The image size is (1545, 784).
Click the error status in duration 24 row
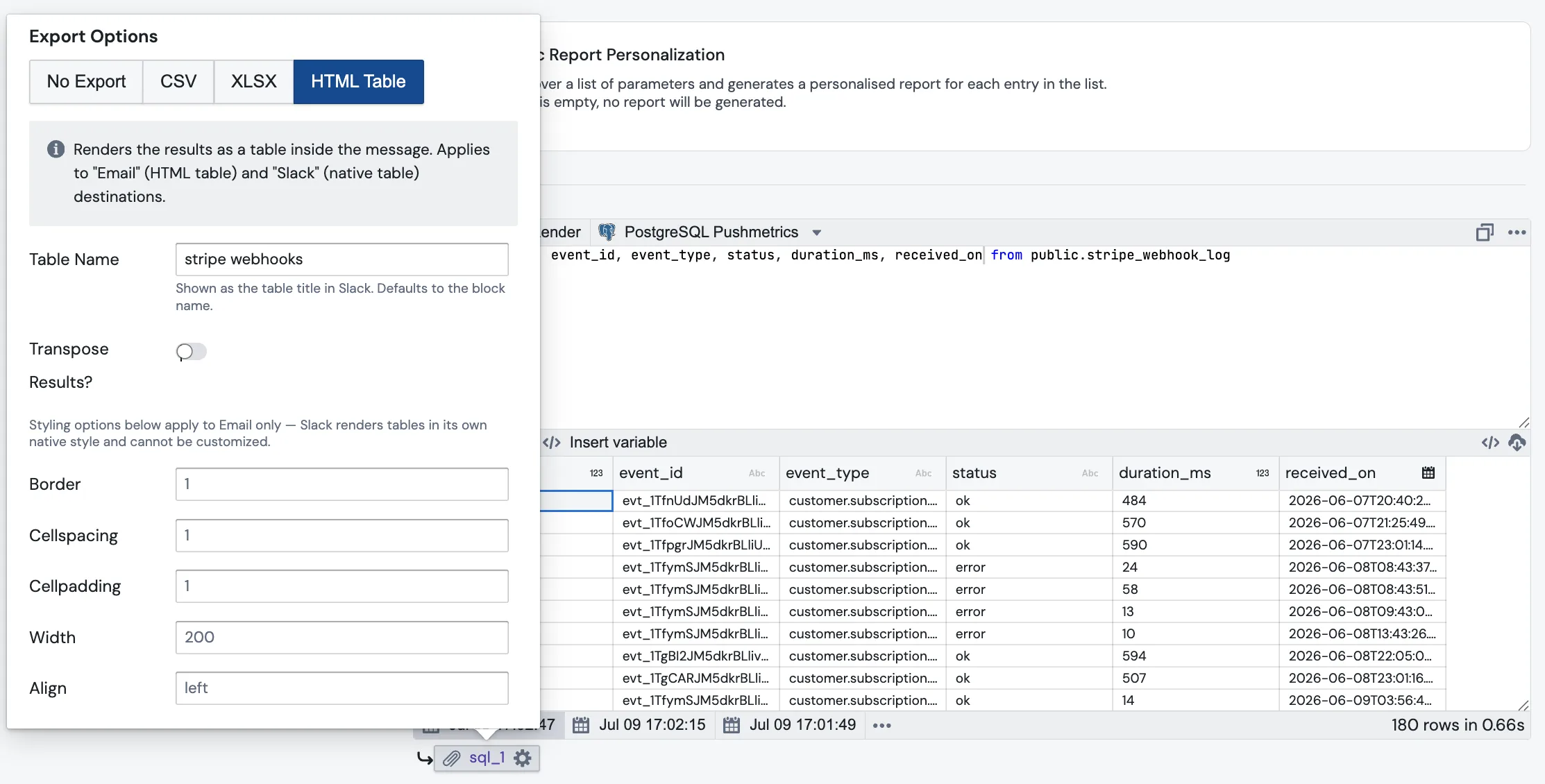[1029, 568]
